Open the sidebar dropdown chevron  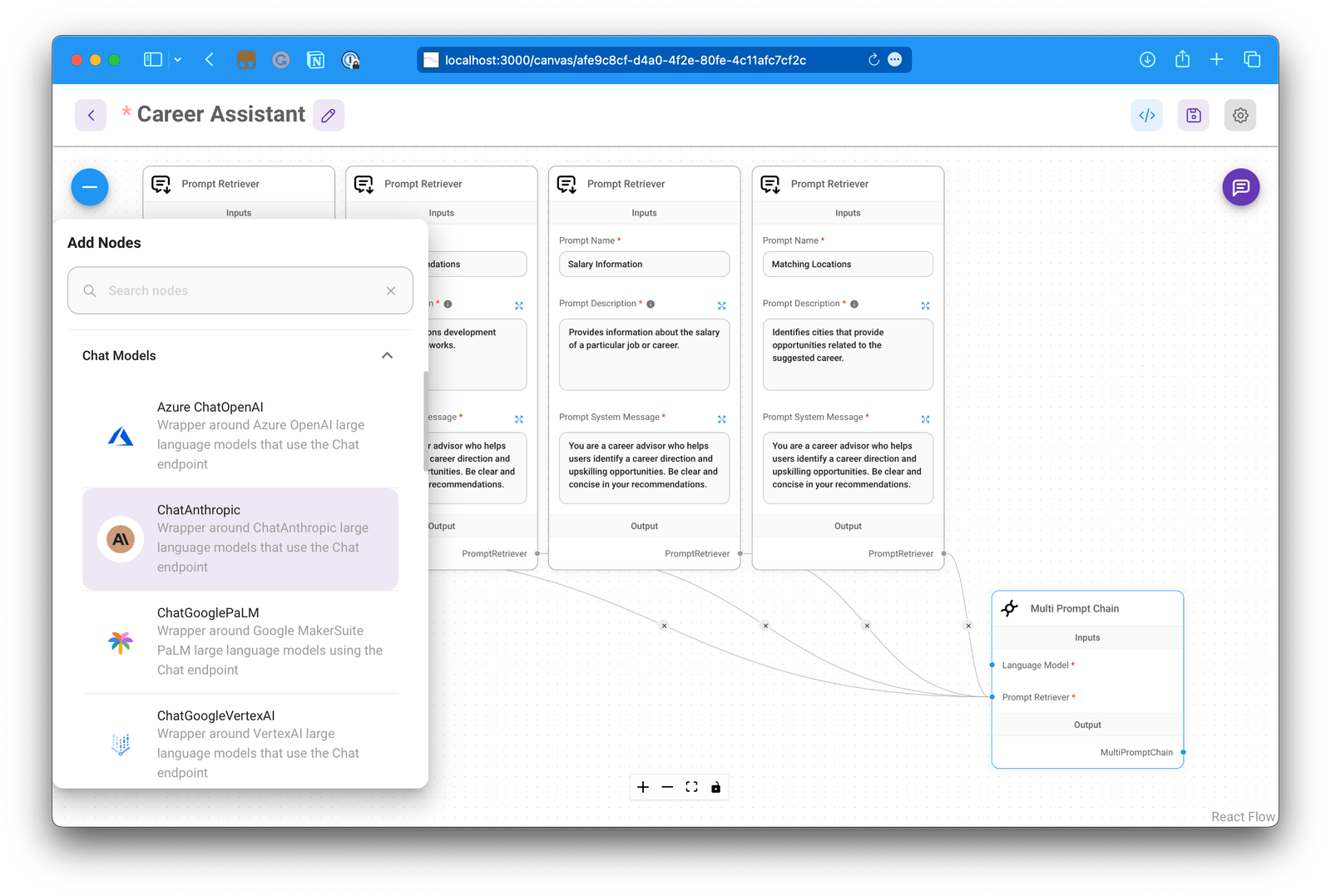click(178, 60)
